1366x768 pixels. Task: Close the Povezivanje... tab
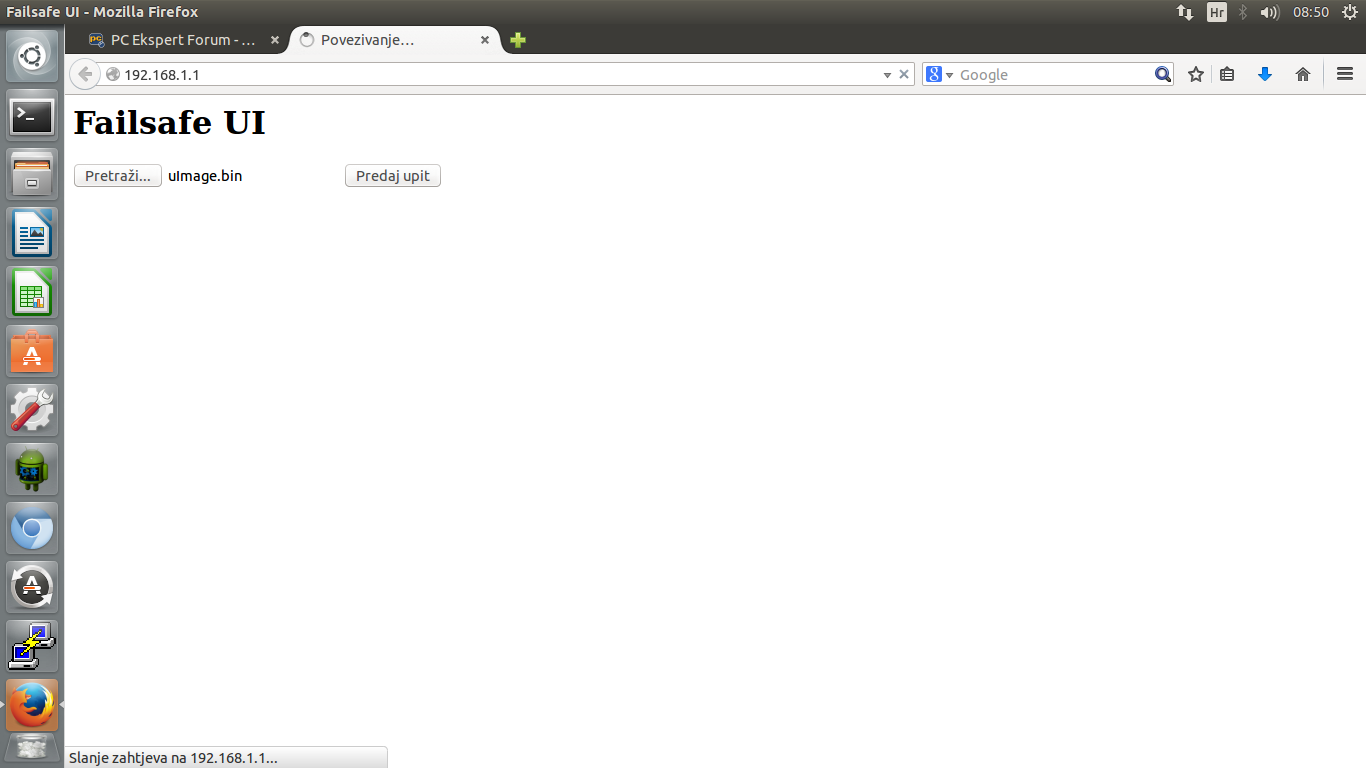point(485,40)
